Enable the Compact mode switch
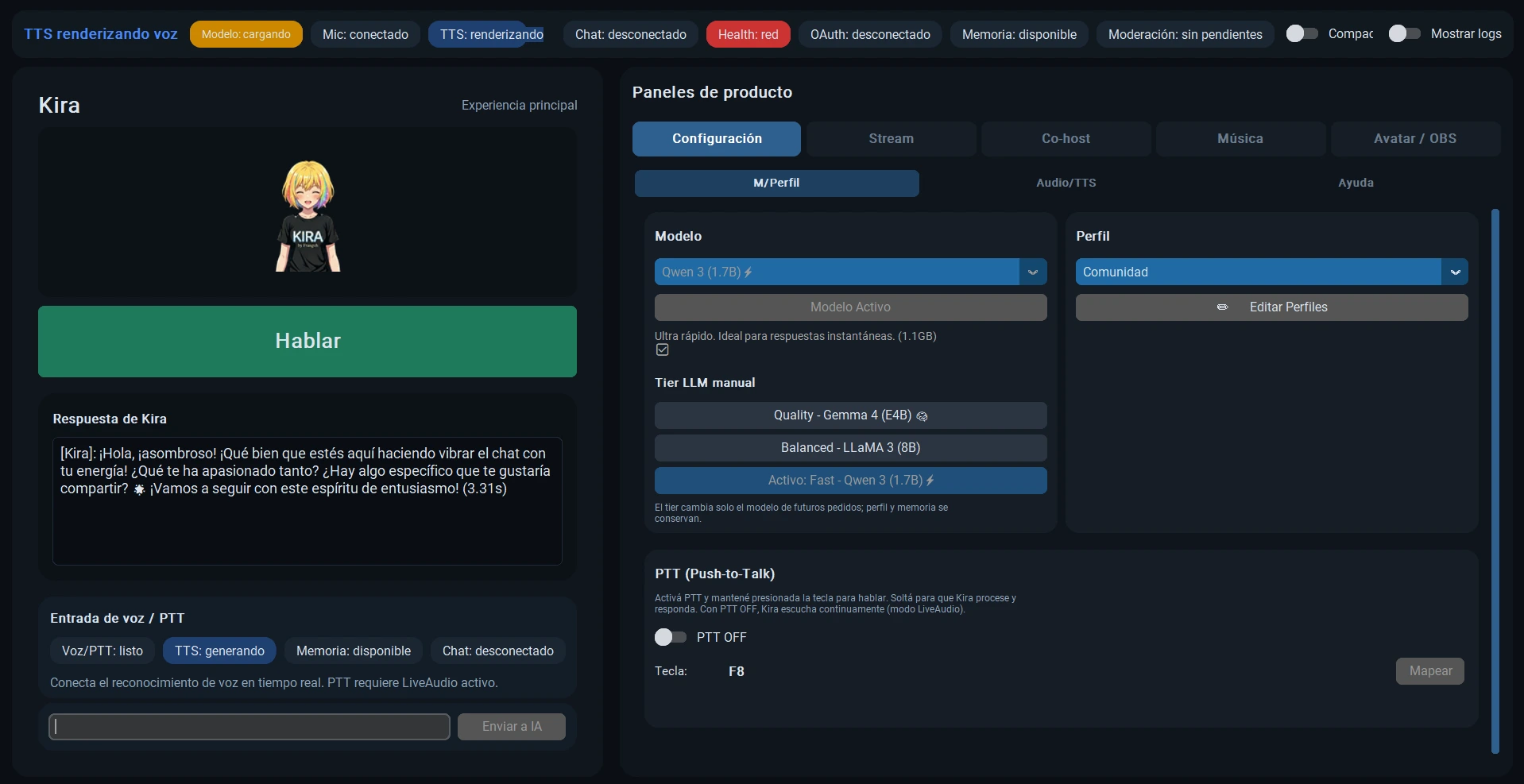The width and height of the screenshot is (1524, 784). 1302,33
